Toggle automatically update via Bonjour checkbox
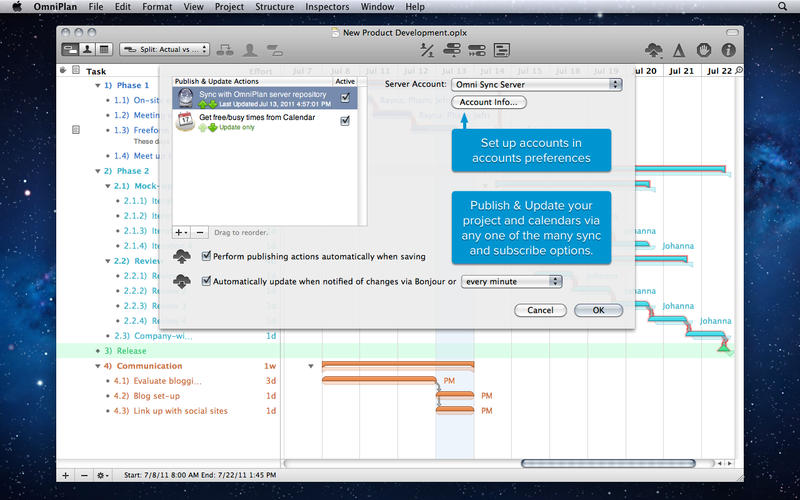Image resolution: width=800 pixels, height=500 pixels. coord(207,281)
